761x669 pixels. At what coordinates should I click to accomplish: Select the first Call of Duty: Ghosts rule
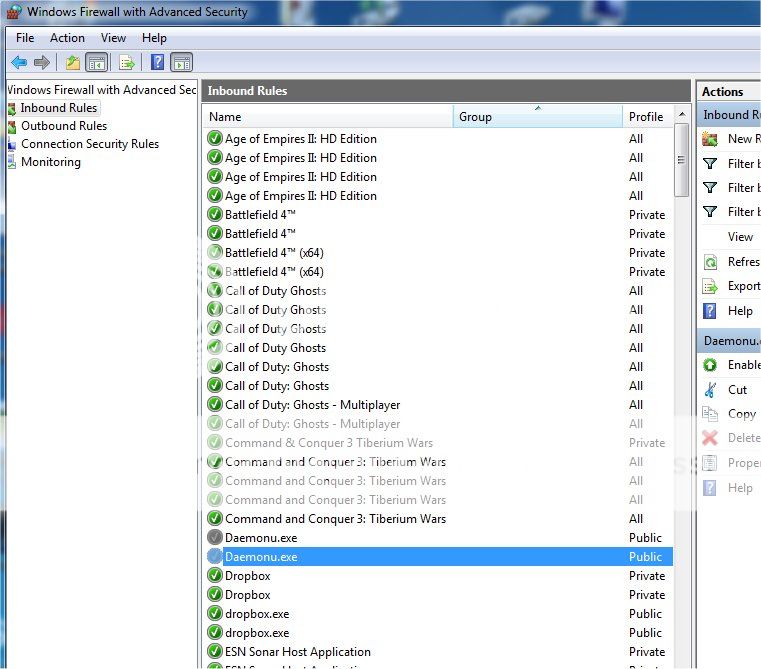pyautogui.click(x=277, y=367)
